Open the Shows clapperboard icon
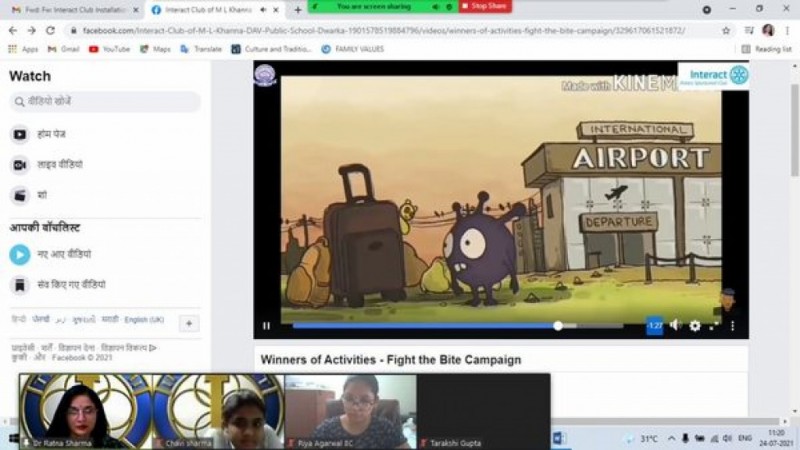800x450 pixels. (x=19, y=195)
